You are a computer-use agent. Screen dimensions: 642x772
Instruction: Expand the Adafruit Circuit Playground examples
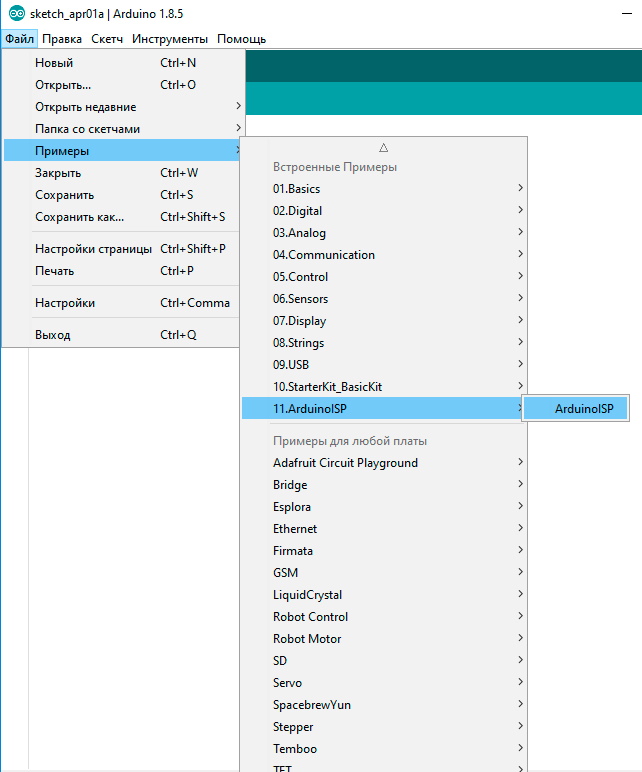[346, 463]
